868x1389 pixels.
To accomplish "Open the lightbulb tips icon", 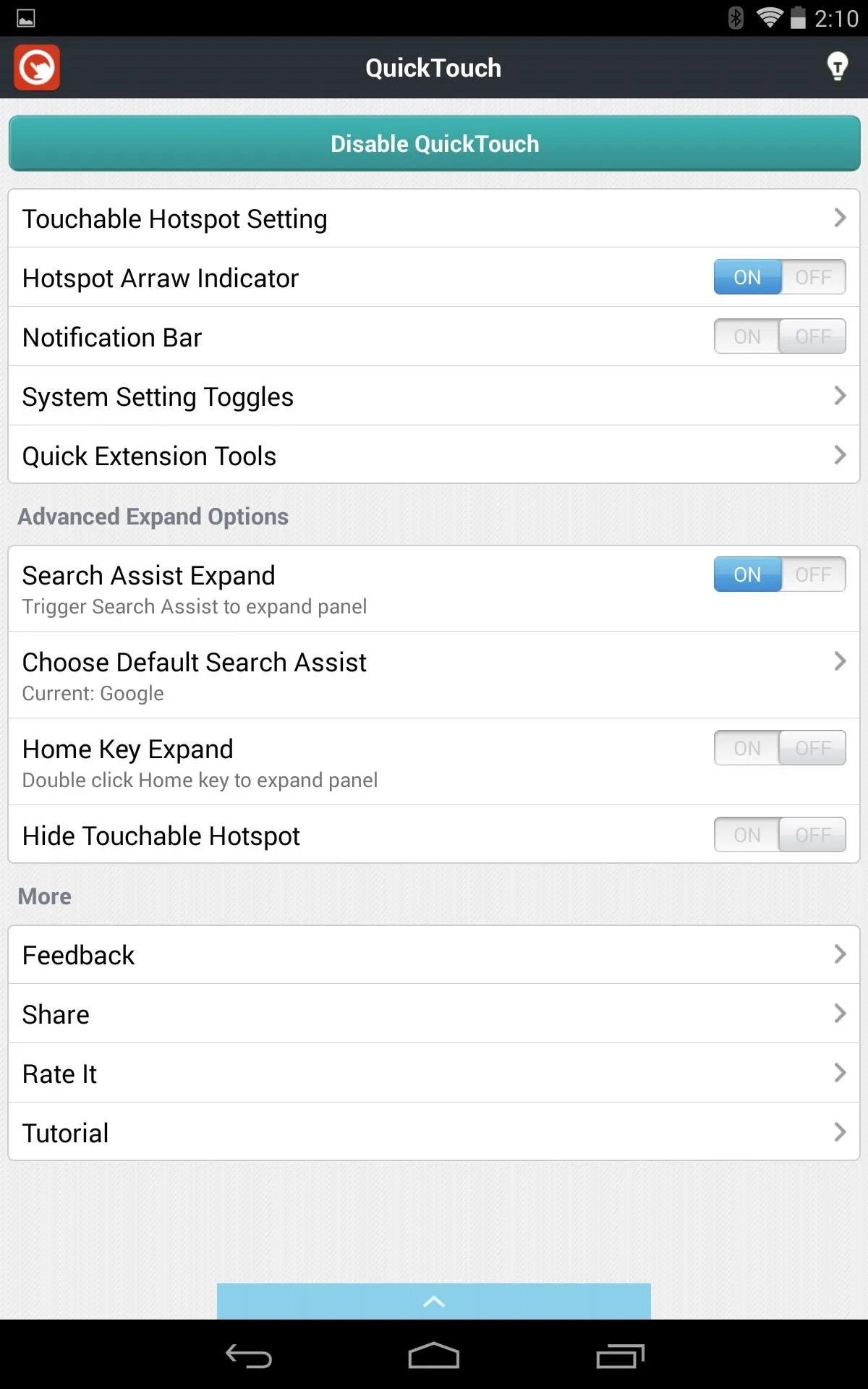I will pyautogui.click(x=837, y=67).
